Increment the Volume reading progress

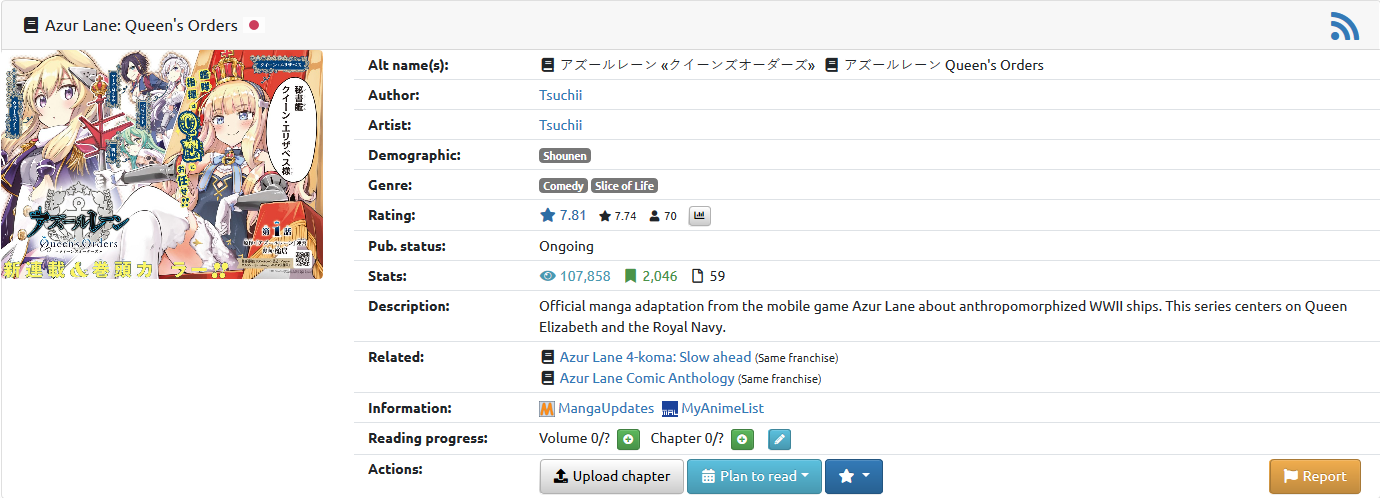pyautogui.click(x=628, y=439)
